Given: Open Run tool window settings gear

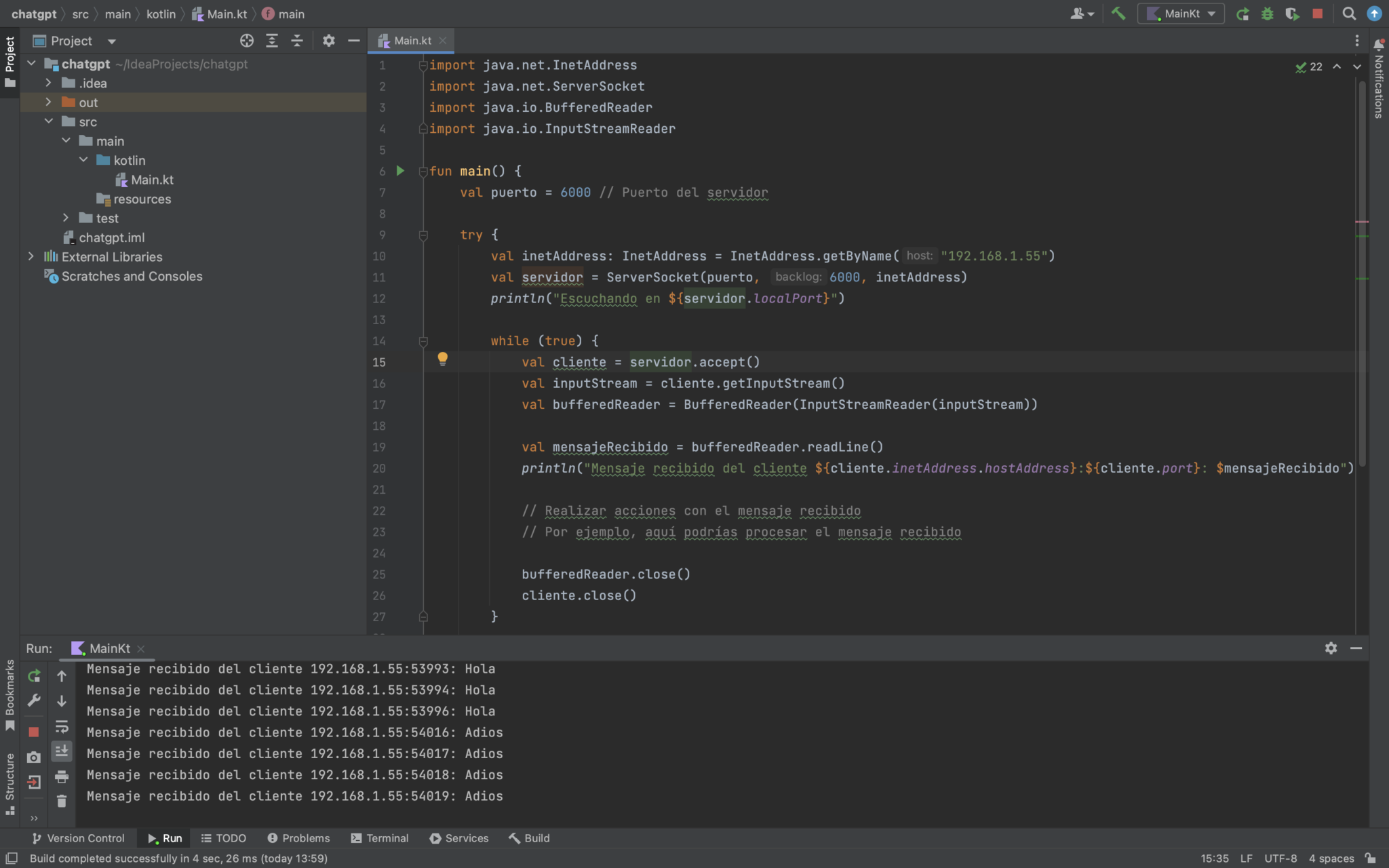Looking at the screenshot, I should pyautogui.click(x=1331, y=648).
